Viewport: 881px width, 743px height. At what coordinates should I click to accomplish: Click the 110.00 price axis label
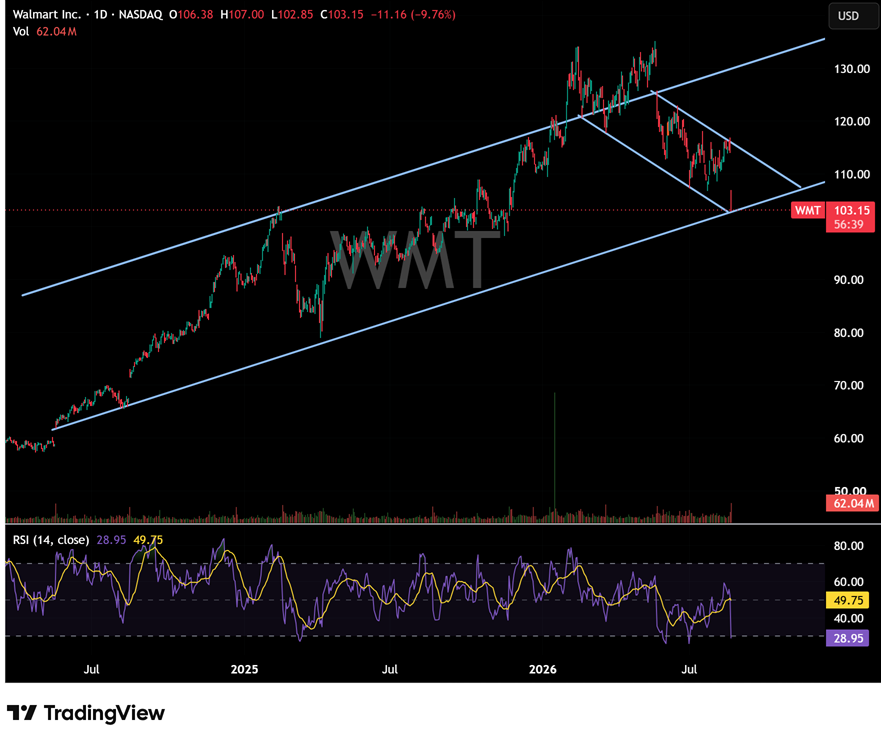(x=852, y=174)
